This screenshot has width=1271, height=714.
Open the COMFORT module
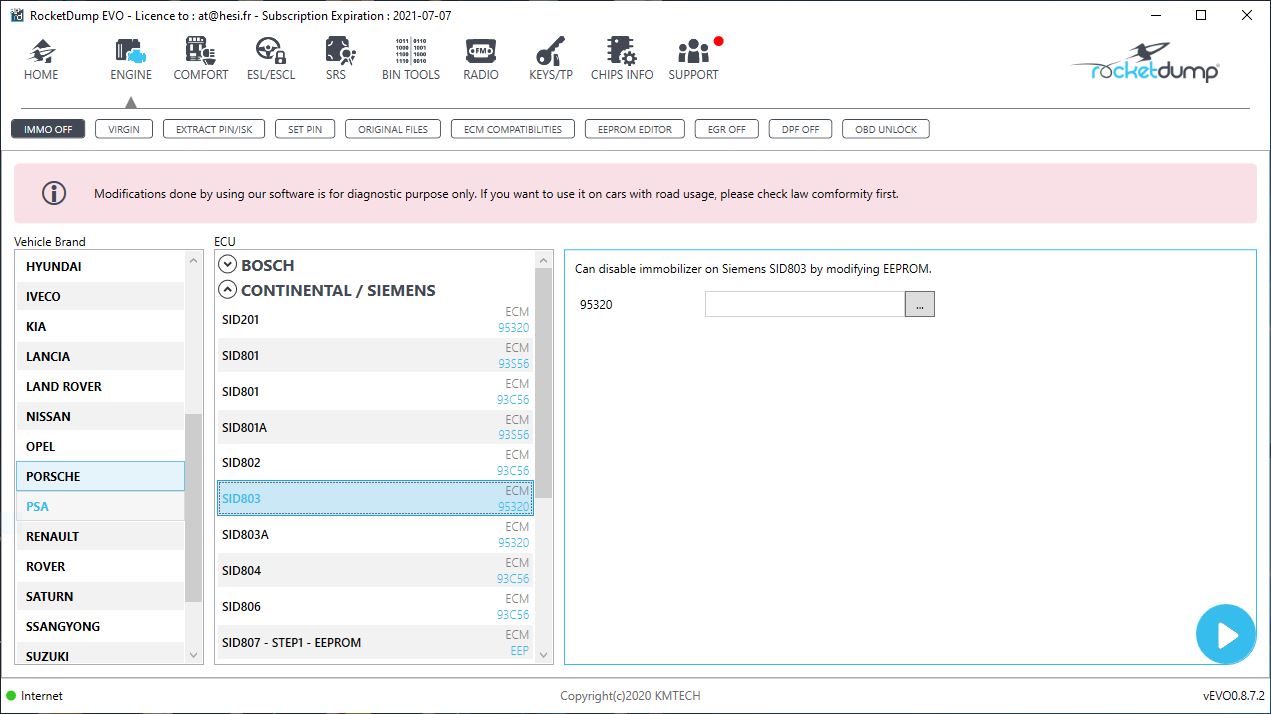point(200,57)
